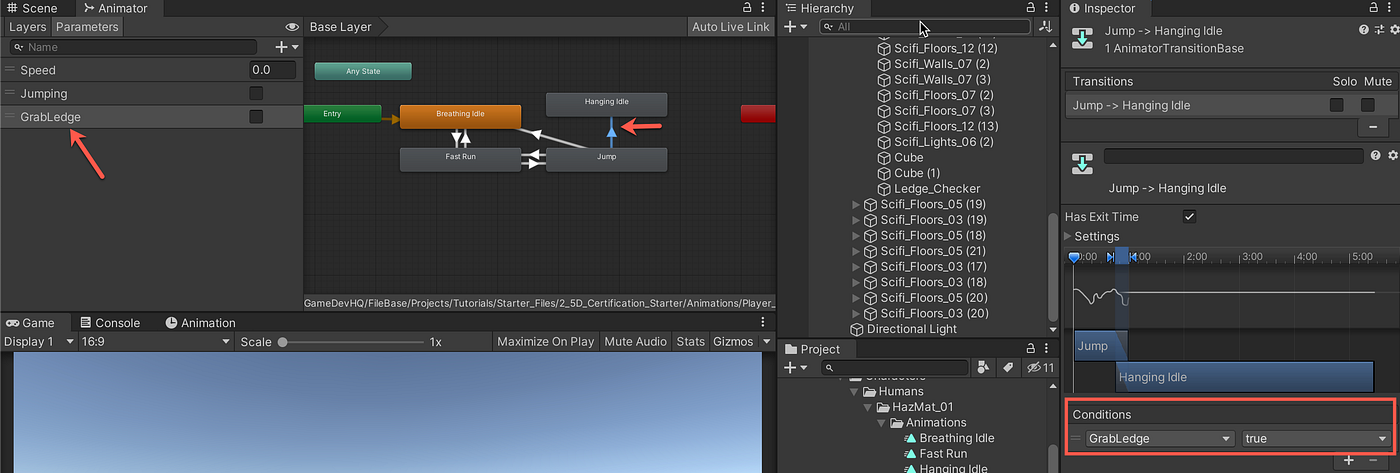This screenshot has width=1400, height=473.
Task: Click the Game view Scale slider handle
Action: (283, 341)
